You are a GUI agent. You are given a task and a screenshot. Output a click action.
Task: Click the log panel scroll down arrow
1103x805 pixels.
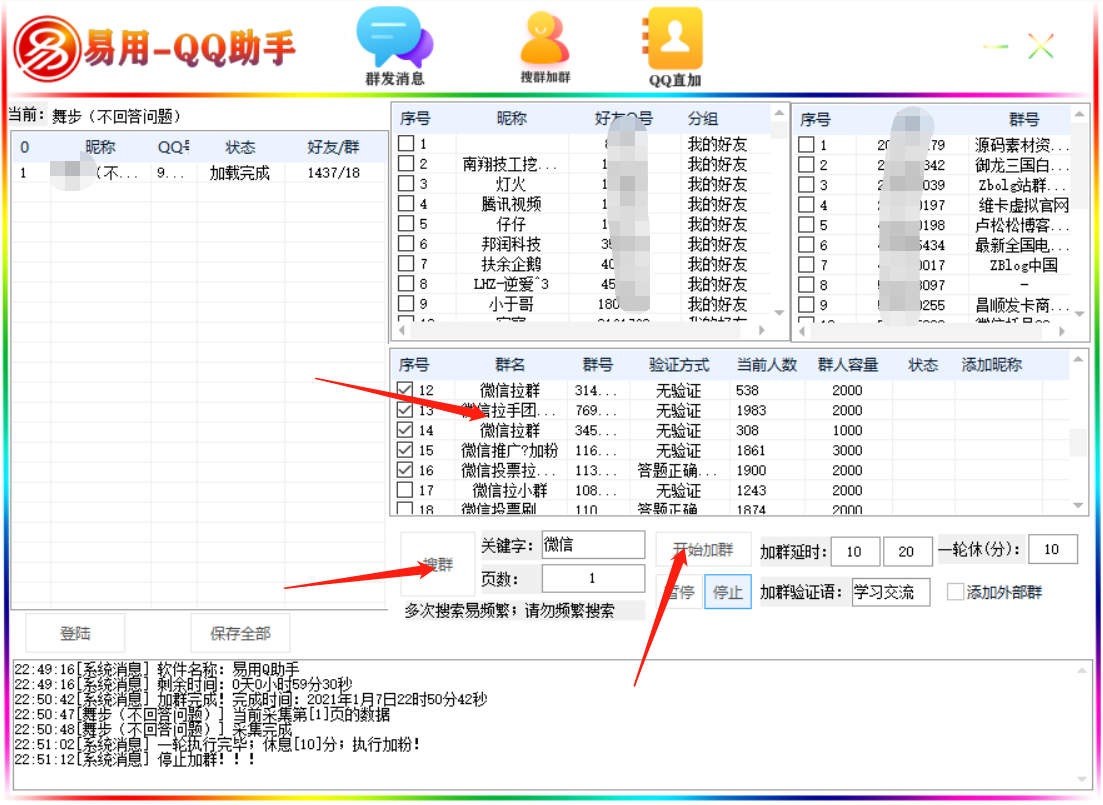pyautogui.click(x=1082, y=779)
